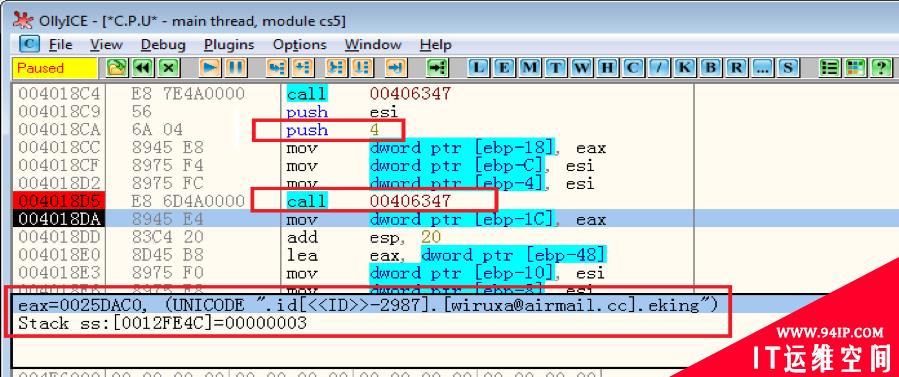Click the Restart program rewind icon

click(x=142, y=68)
